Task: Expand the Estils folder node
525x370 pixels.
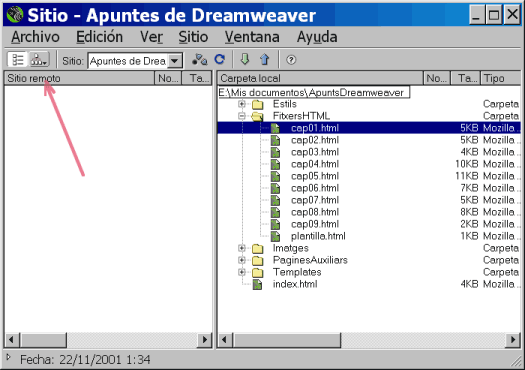Action: 242,104
